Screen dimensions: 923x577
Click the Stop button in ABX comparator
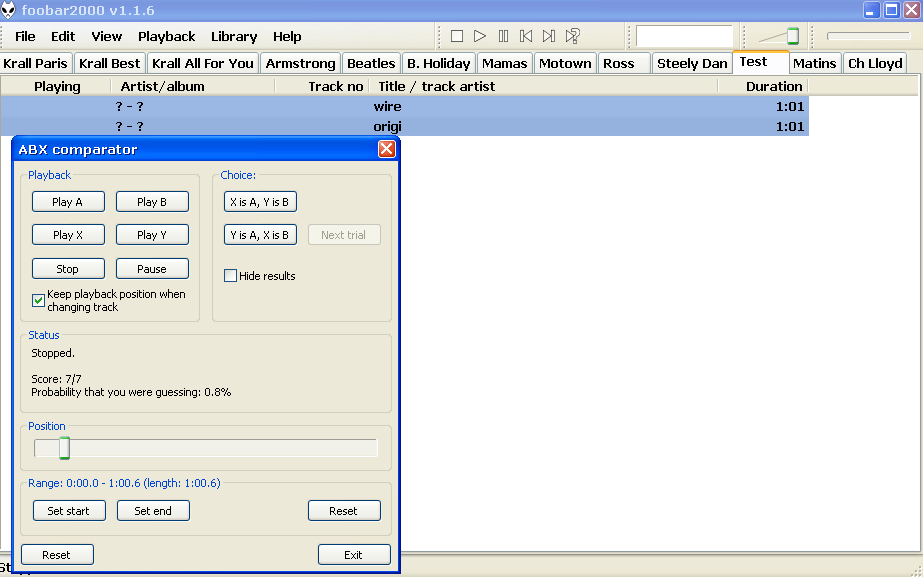68,268
